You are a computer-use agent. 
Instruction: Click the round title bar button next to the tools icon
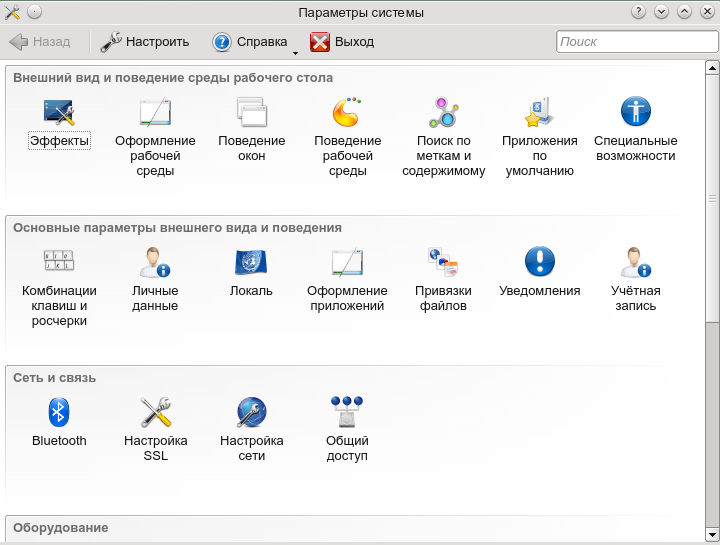[34, 12]
